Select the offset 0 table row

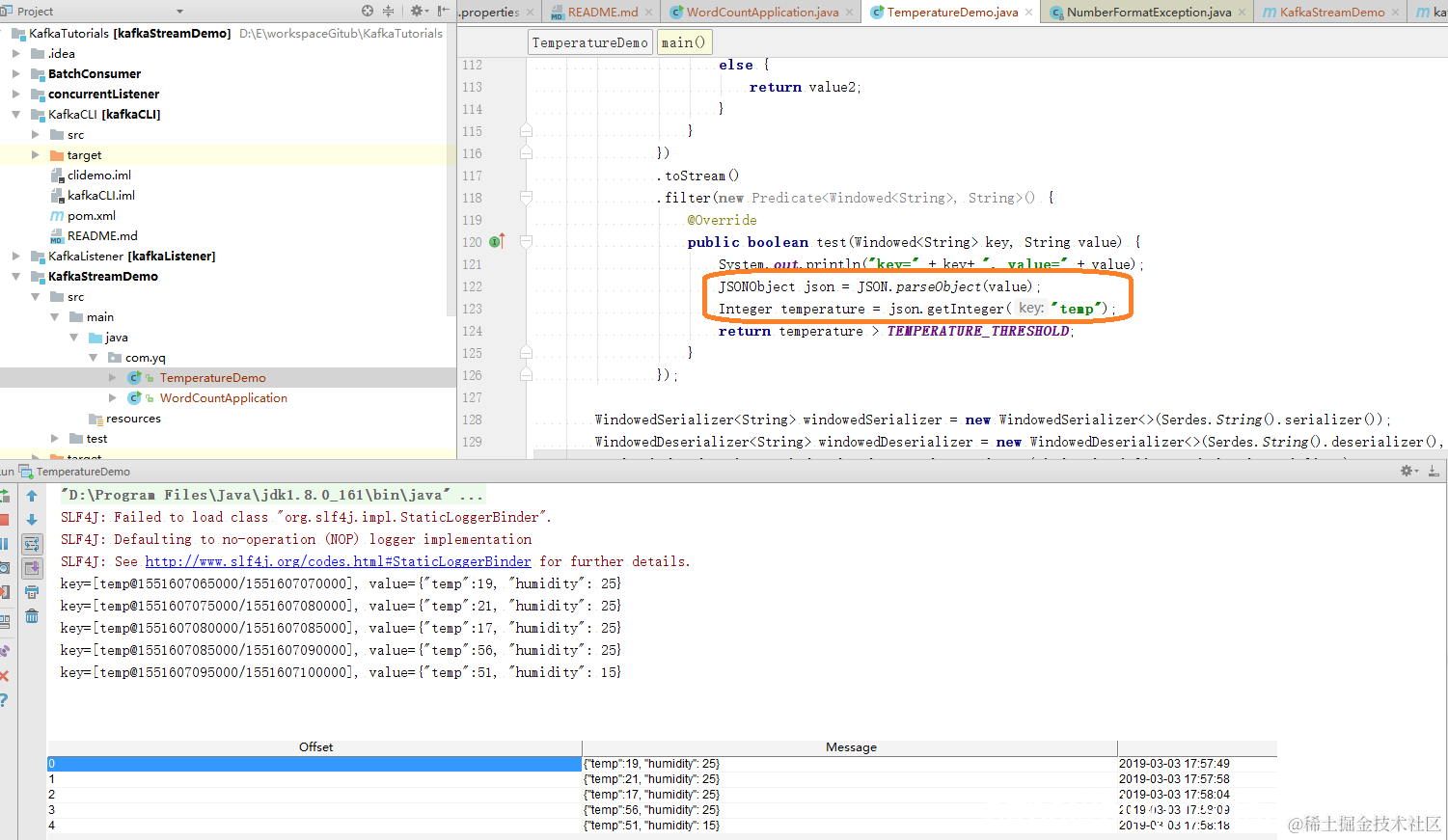pyautogui.click(x=662, y=764)
